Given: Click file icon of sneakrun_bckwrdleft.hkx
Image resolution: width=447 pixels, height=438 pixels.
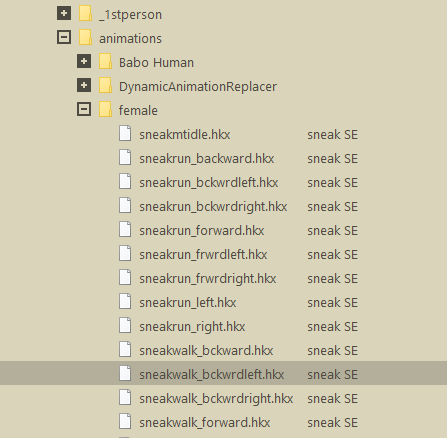Looking at the screenshot, I should (125, 182).
